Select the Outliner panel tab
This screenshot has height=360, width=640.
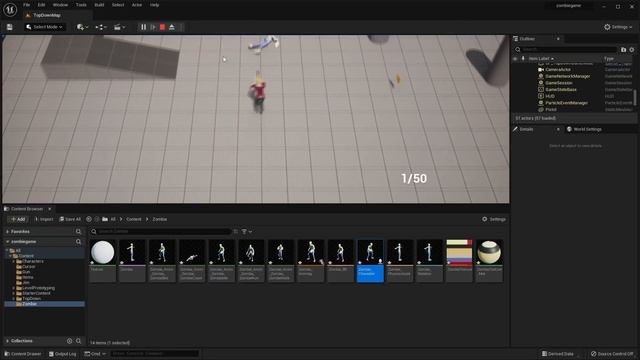[x=527, y=39]
